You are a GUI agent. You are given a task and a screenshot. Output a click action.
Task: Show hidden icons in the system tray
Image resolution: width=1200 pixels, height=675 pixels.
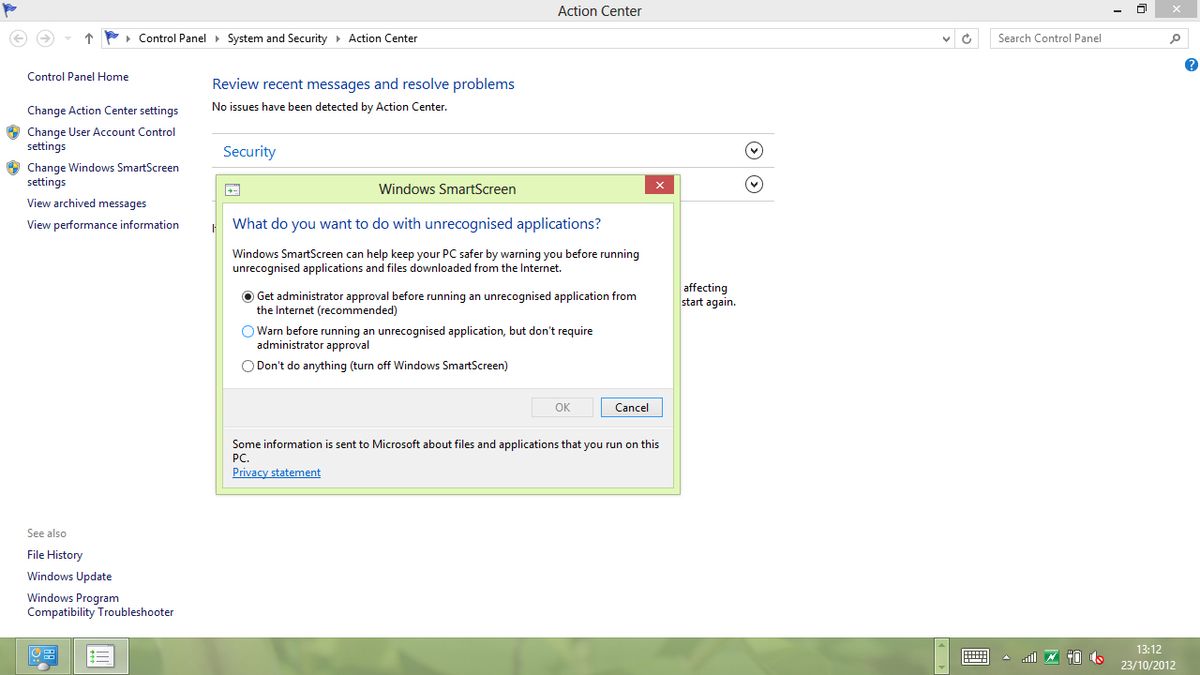tap(1007, 657)
